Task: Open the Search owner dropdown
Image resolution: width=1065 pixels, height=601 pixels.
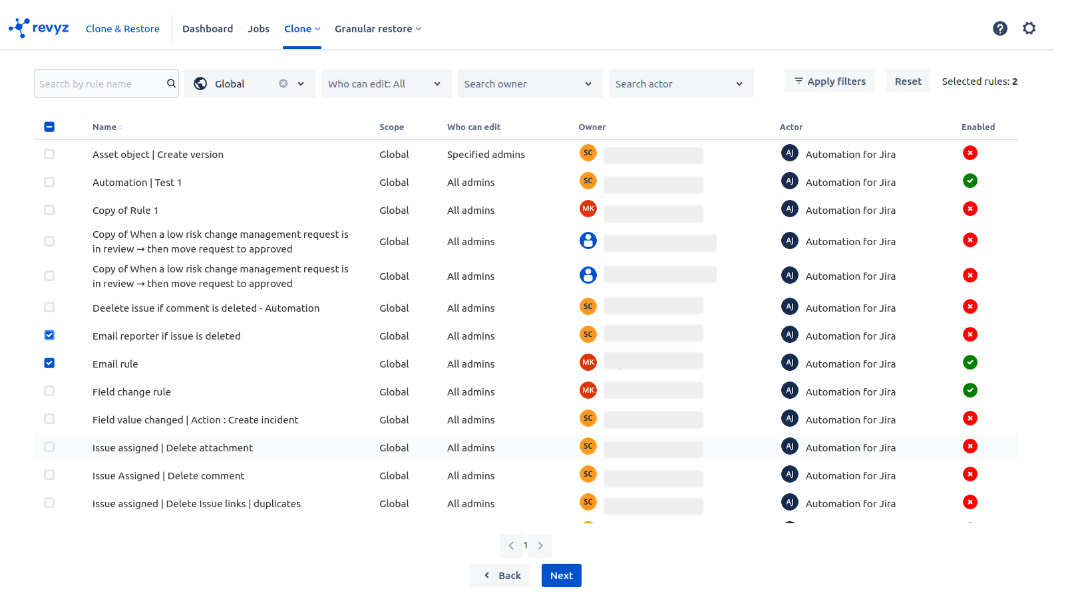Action: point(530,84)
